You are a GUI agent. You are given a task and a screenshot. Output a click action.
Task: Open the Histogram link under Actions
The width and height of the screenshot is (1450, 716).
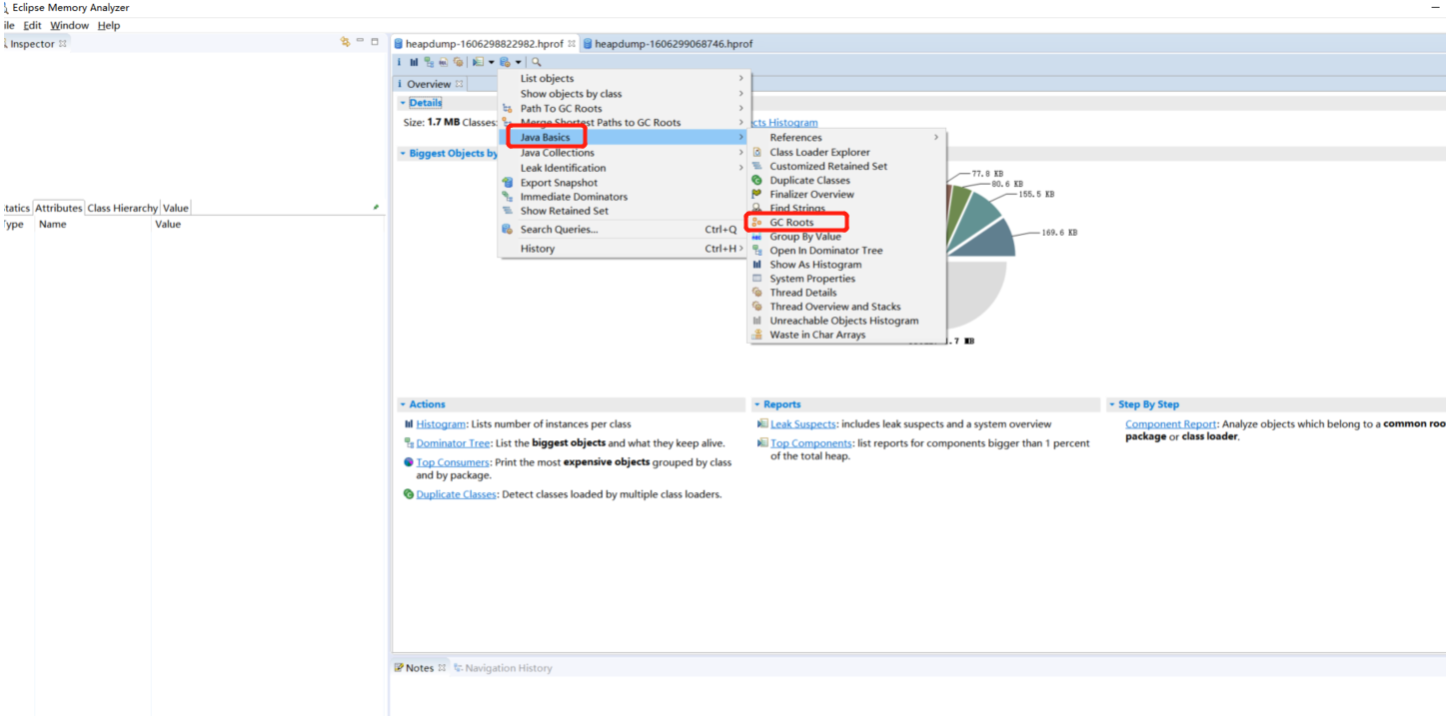click(441, 424)
